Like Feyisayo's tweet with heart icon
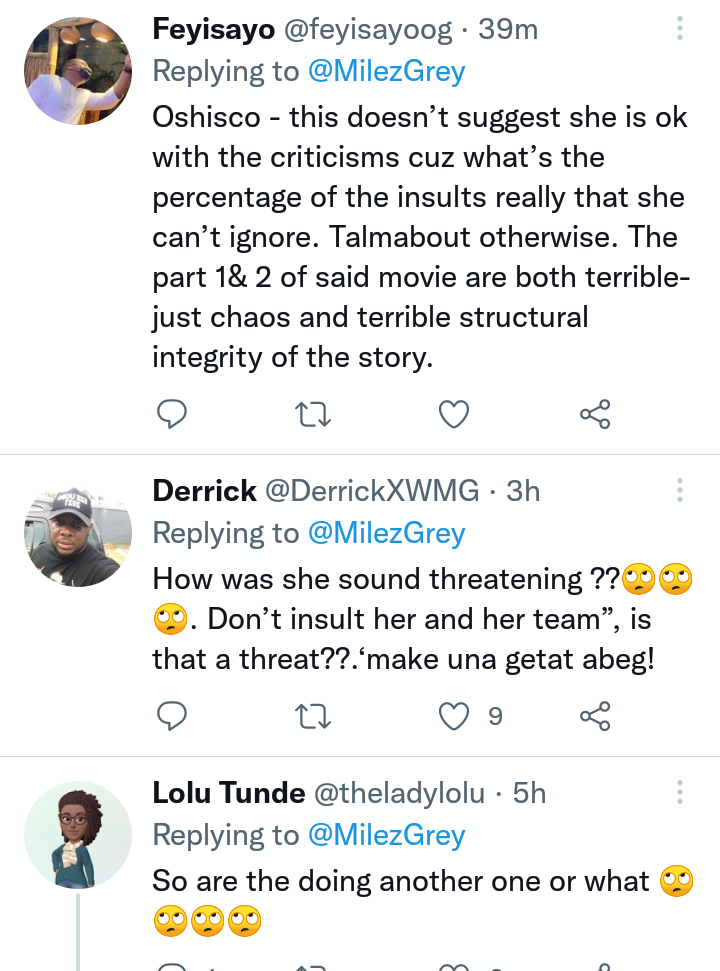The image size is (720, 971). point(454,414)
